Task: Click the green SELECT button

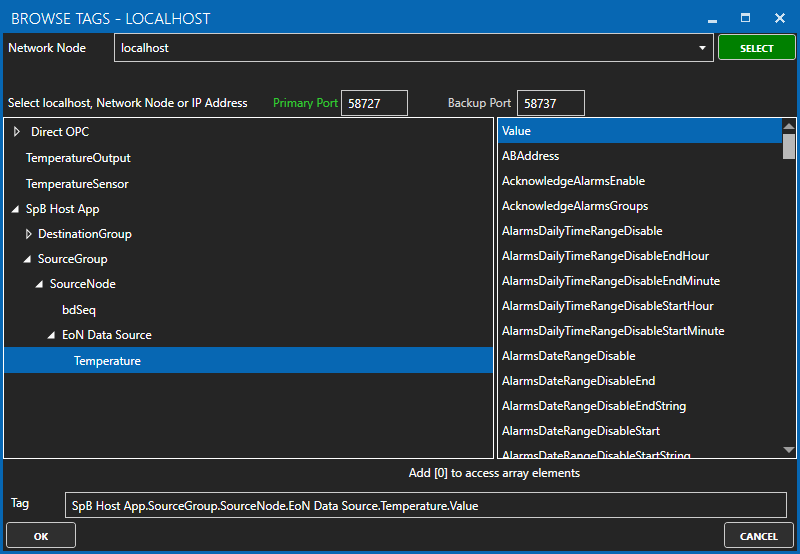Action: pos(756,48)
